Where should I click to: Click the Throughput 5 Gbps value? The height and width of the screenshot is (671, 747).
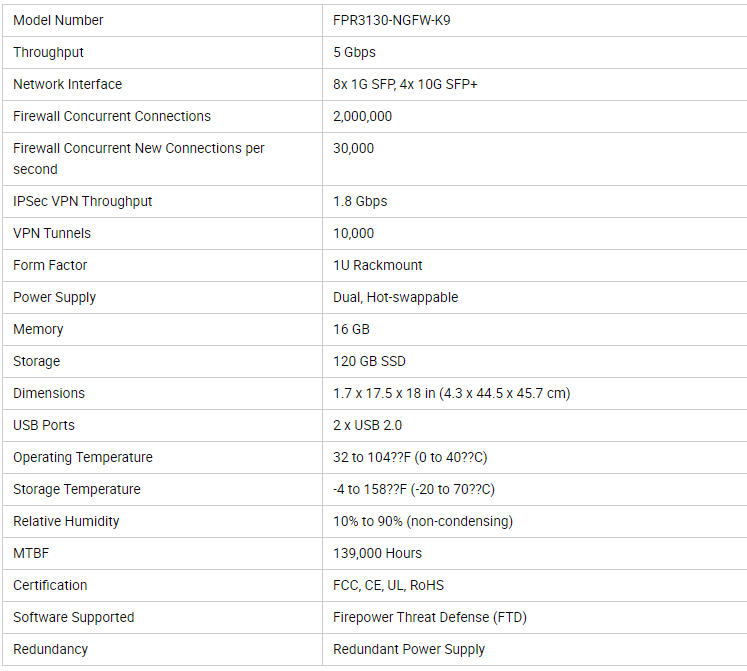pos(354,52)
